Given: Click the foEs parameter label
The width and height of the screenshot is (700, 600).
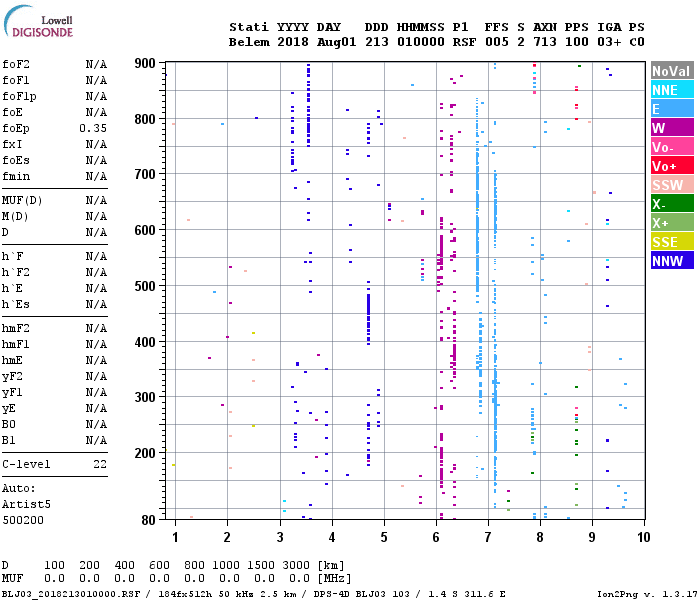Looking at the screenshot, I should coord(16,161).
